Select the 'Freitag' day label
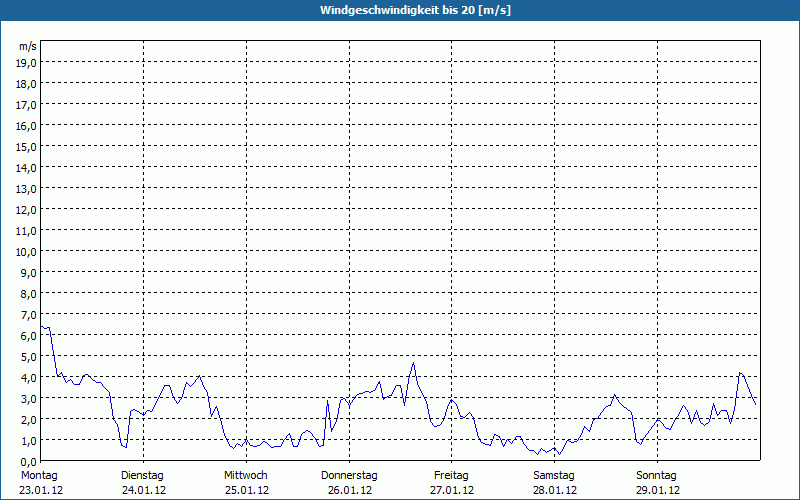Image resolution: width=800 pixels, height=500 pixels. (x=451, y=476)
